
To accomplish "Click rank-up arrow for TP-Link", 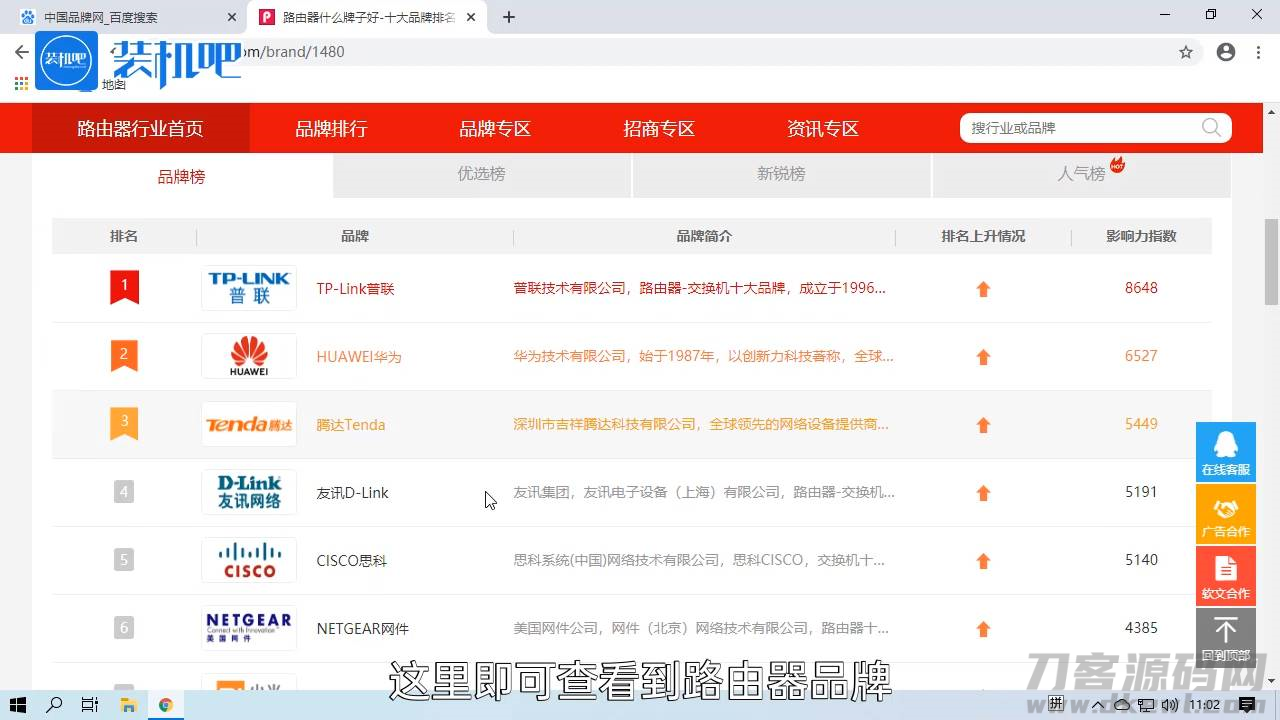I will [983, 289].
